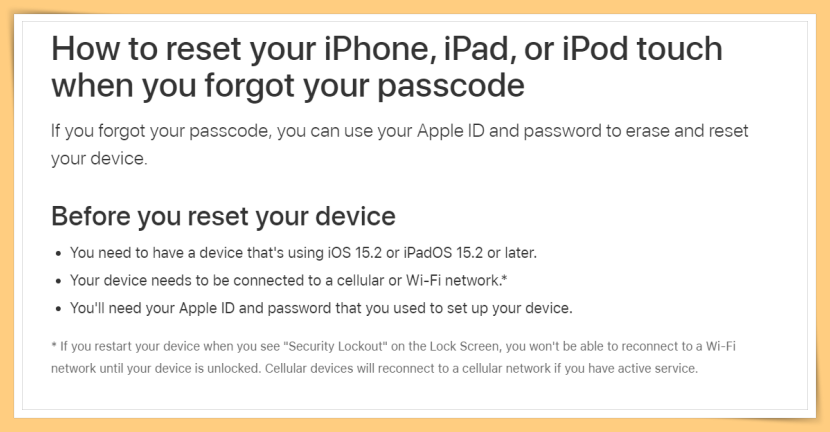Click the quoted text "Security Lockout"
The width and height of the screenshot is (830, 432).
pyautogui.click(x=336, y=346)
